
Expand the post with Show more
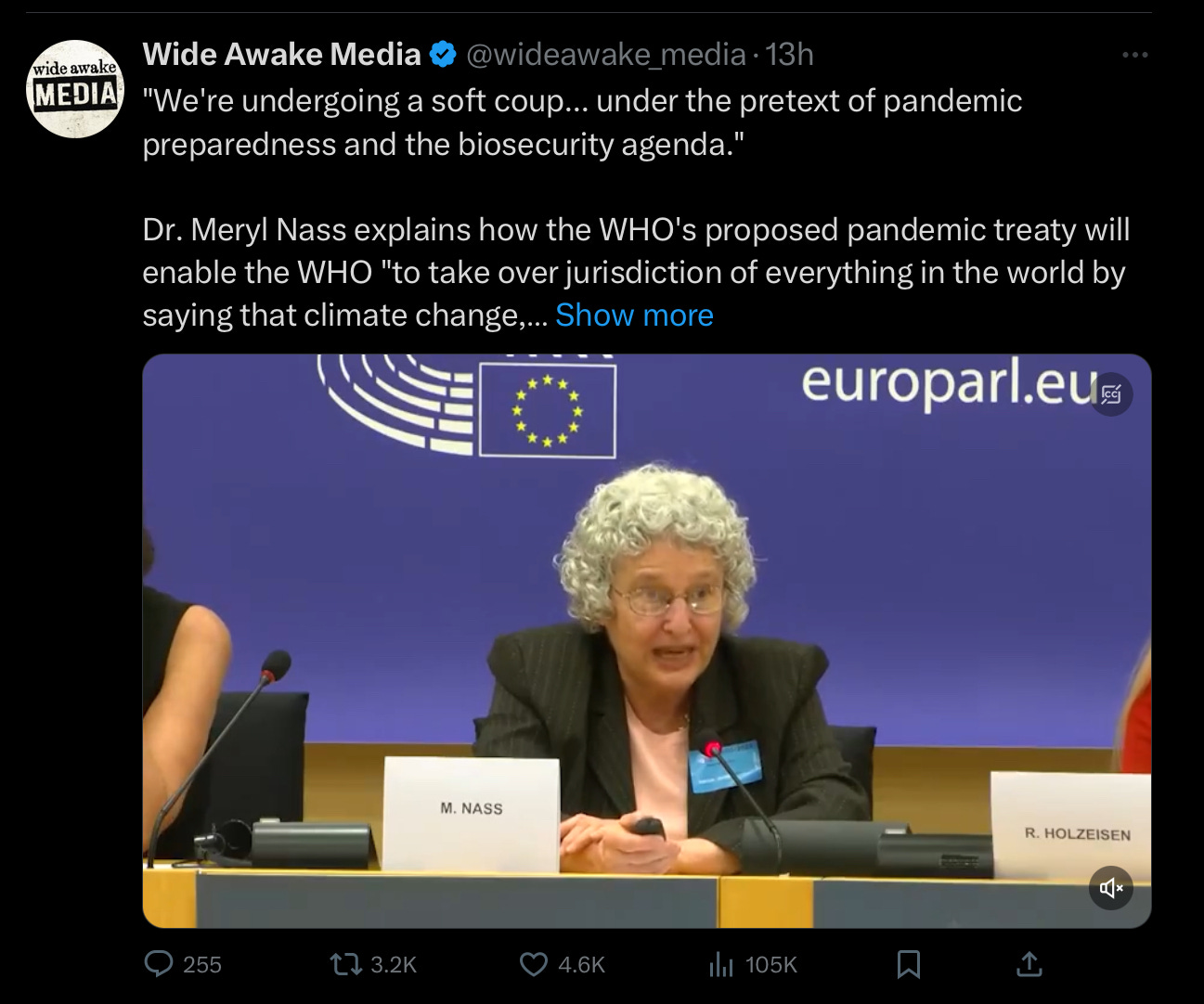(634, 315)
